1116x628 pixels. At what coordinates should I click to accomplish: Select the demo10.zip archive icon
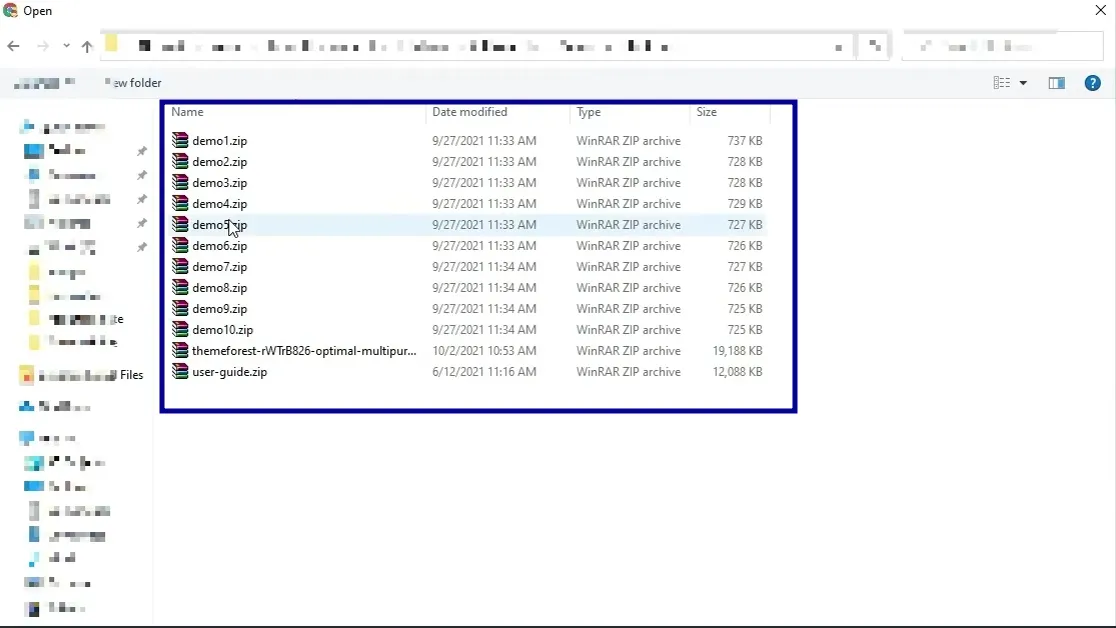click(x=180, y=330)
